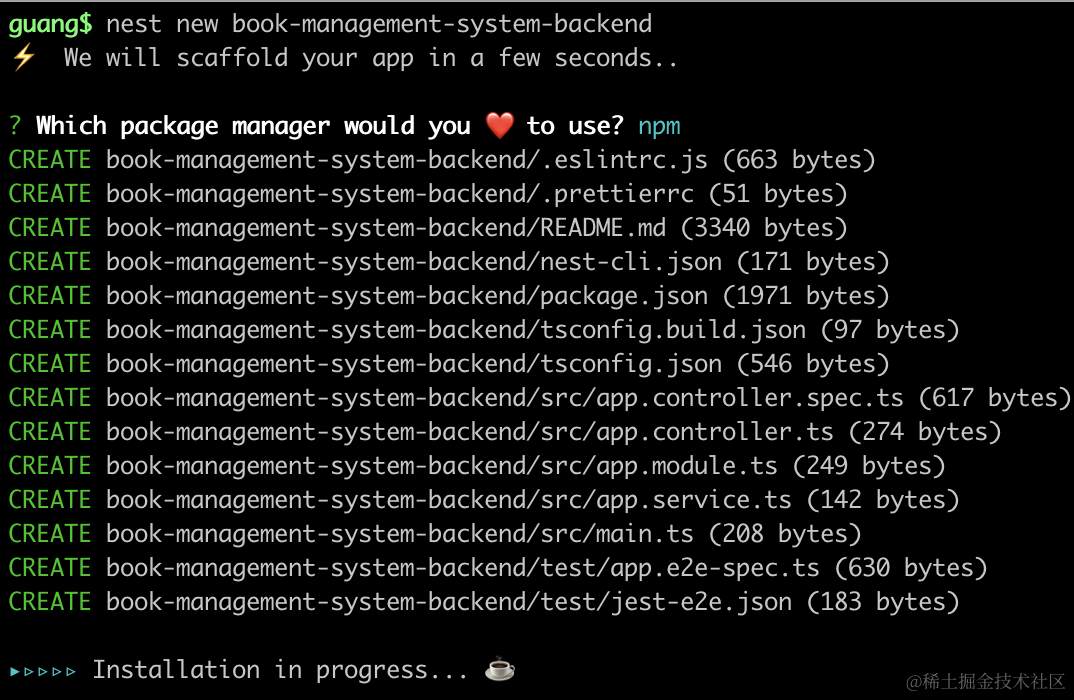The image size is (1074, 700).
Task: Click the green guang$ shell prompt
Action: (x=50, y=24)
